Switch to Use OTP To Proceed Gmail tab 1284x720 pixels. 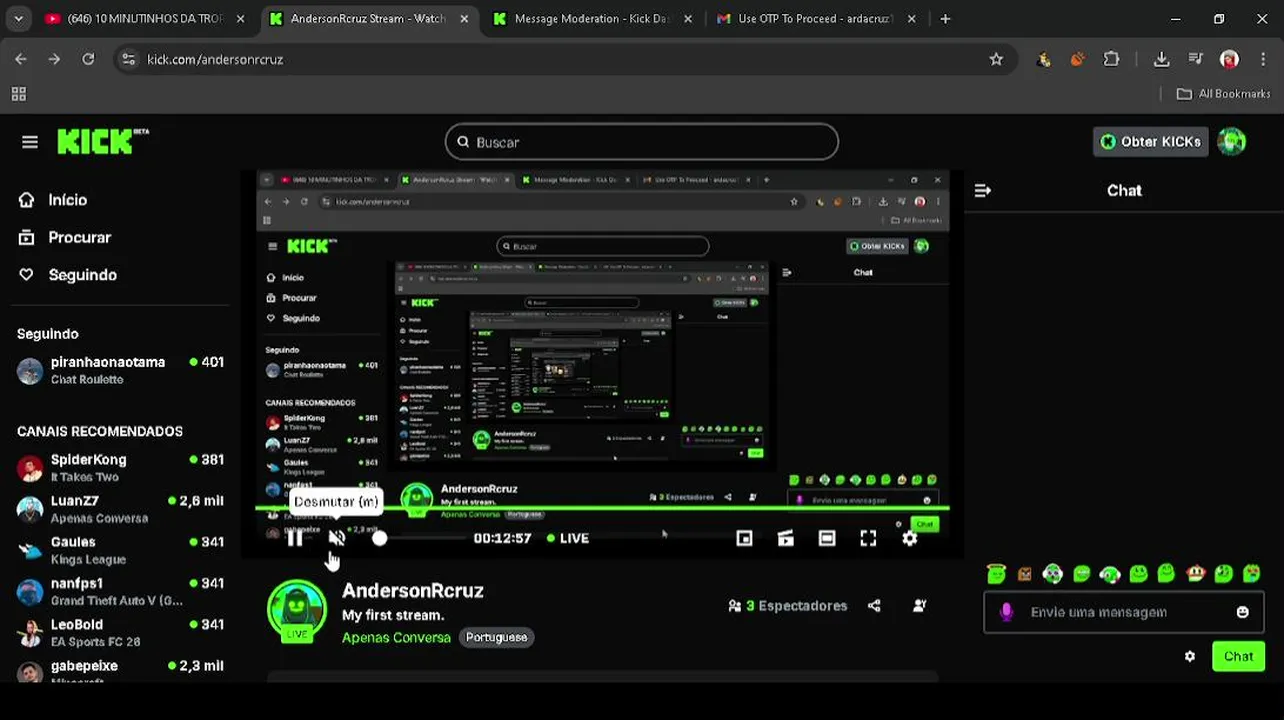(816, 19)
